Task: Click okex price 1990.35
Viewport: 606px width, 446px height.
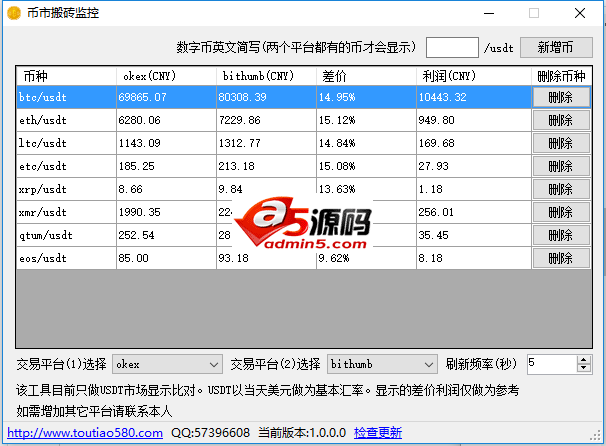Action: [x=166, y=212]
